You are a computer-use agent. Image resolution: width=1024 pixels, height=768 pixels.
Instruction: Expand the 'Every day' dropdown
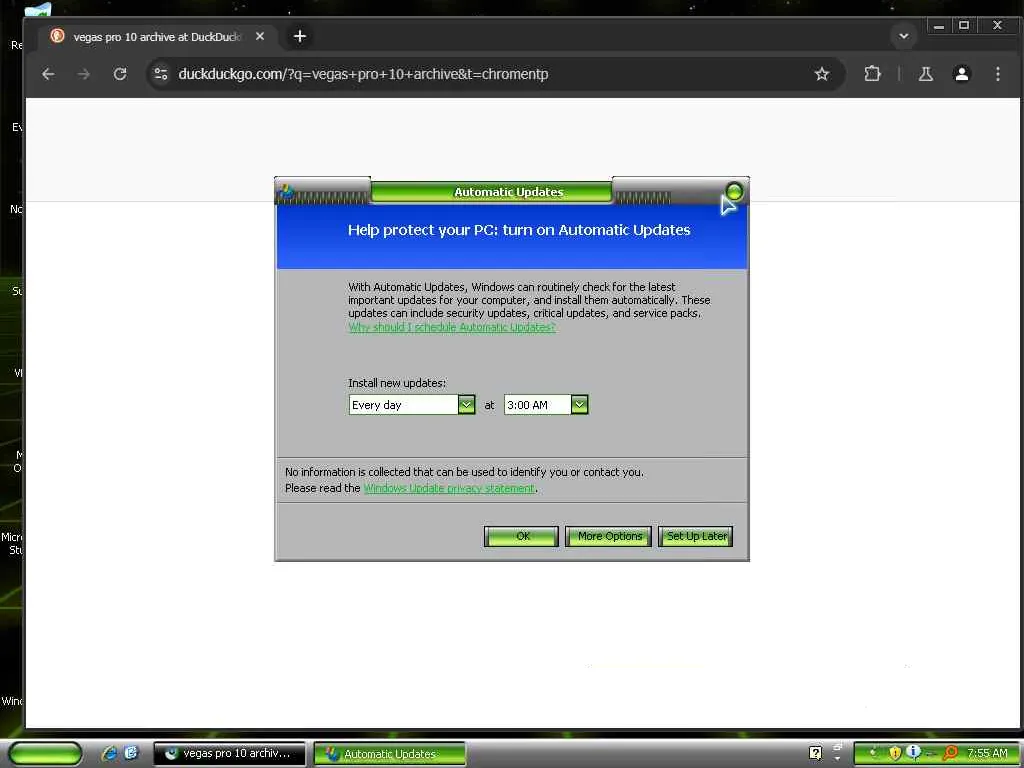click(466, 405)
